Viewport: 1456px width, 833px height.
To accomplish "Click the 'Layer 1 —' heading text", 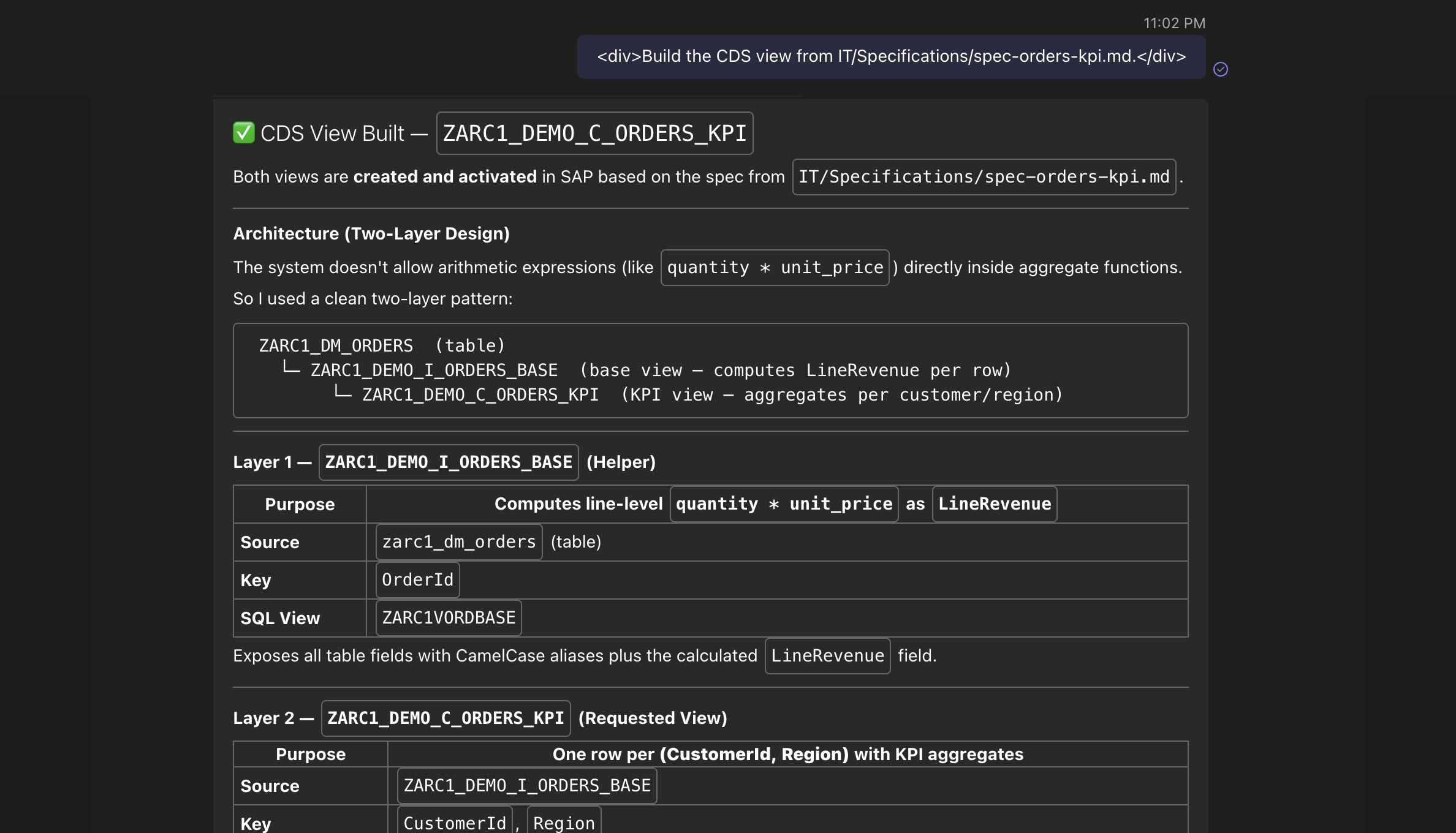I will tap(272, 462).
